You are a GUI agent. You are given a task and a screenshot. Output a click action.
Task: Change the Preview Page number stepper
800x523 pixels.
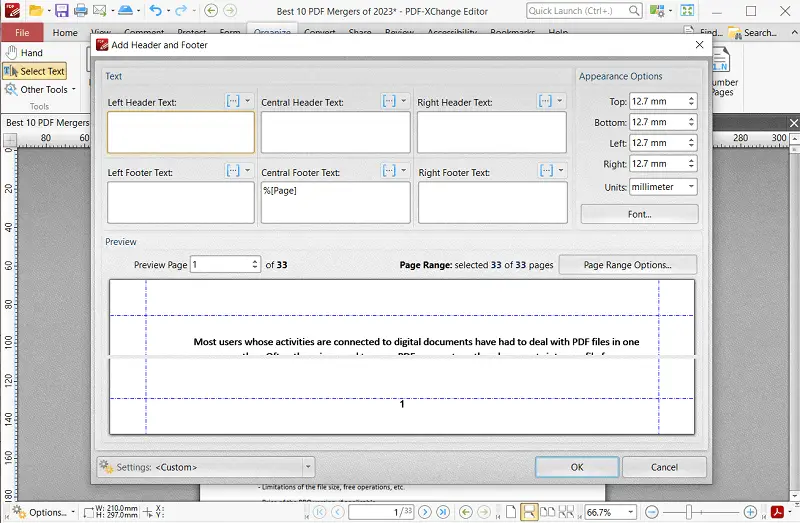coord(255,264)
